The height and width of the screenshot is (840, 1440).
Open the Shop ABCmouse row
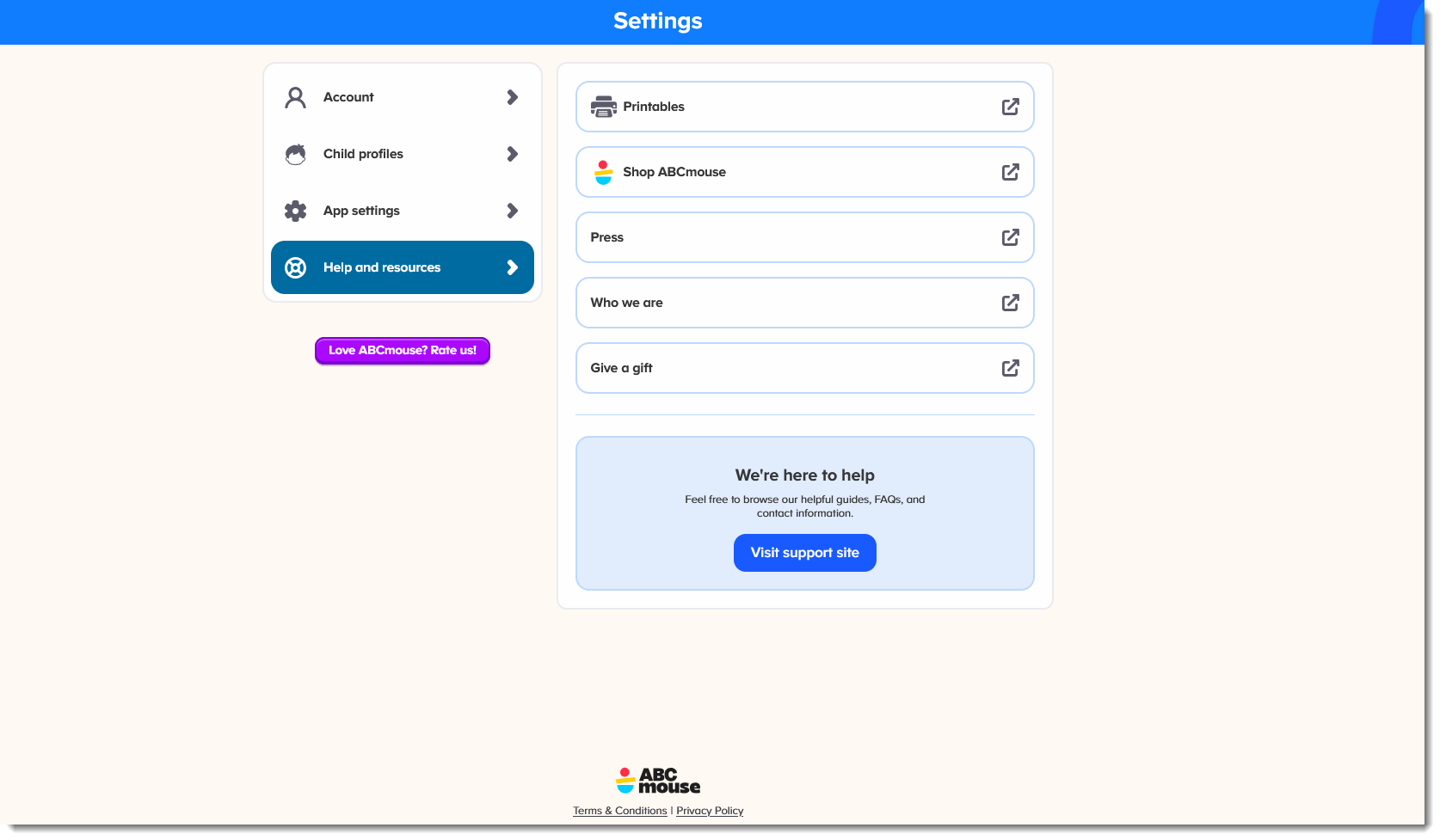point(805,172)
